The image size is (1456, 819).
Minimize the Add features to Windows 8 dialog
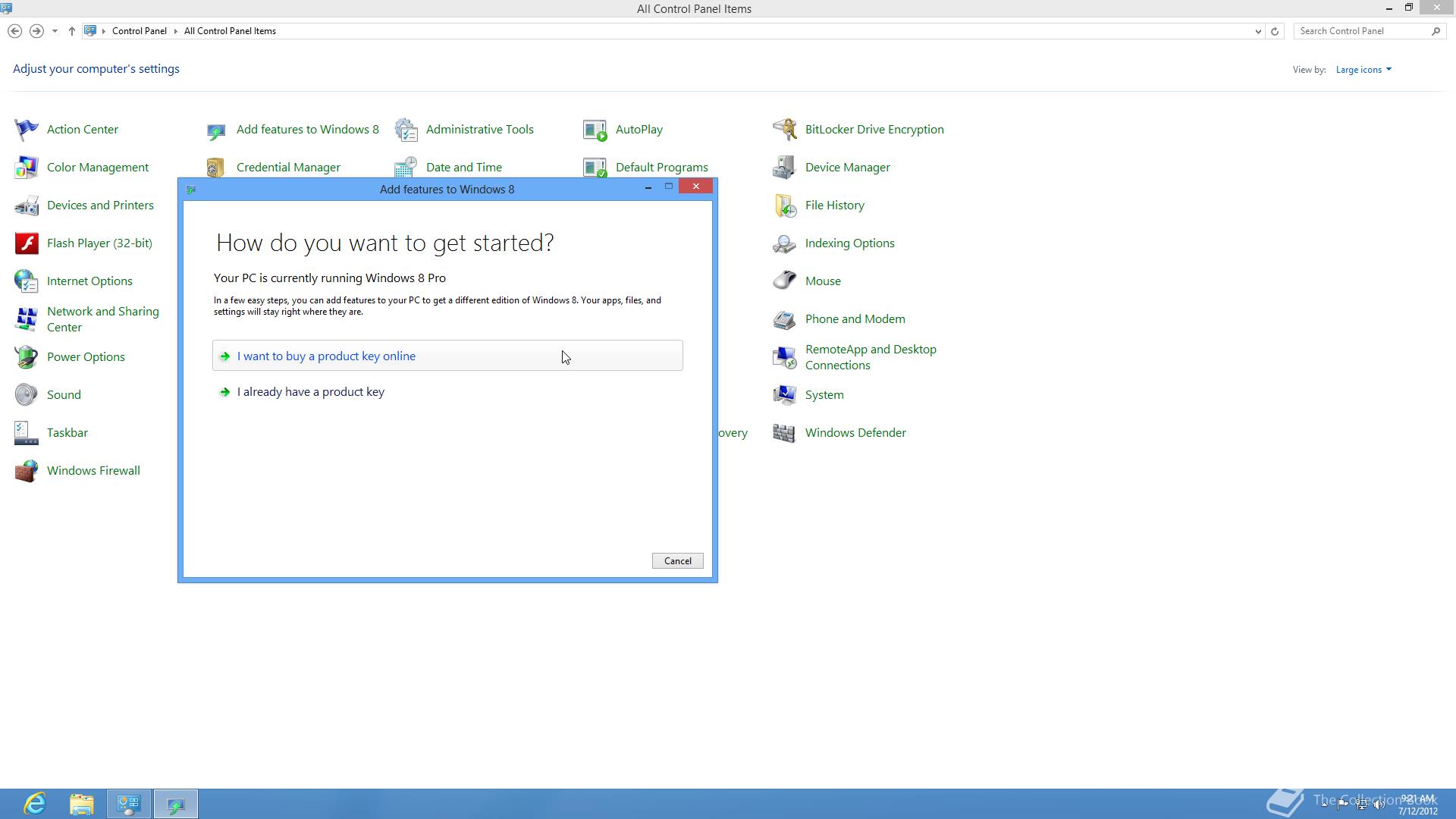coord(648,187)
